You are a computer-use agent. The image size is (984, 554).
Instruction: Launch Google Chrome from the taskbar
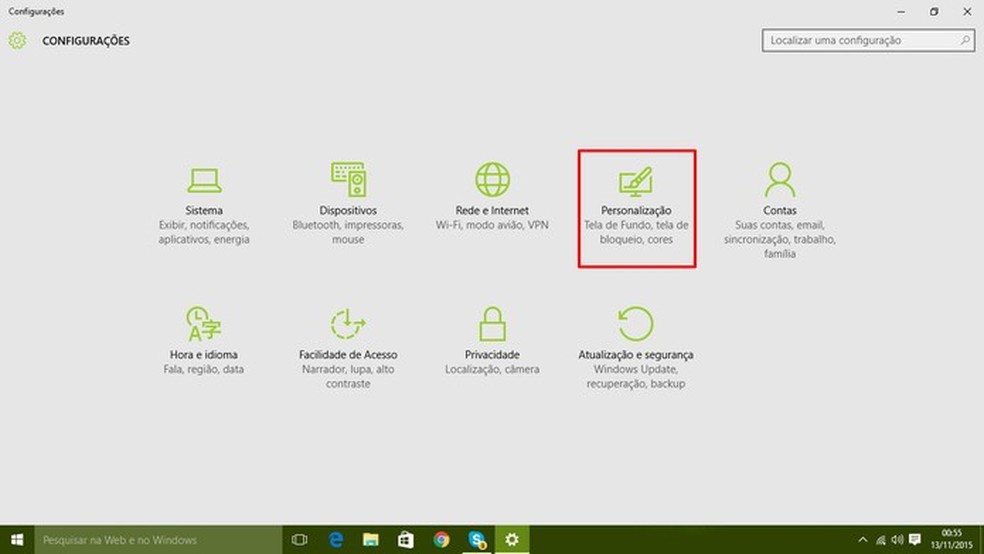click(441, 540)
